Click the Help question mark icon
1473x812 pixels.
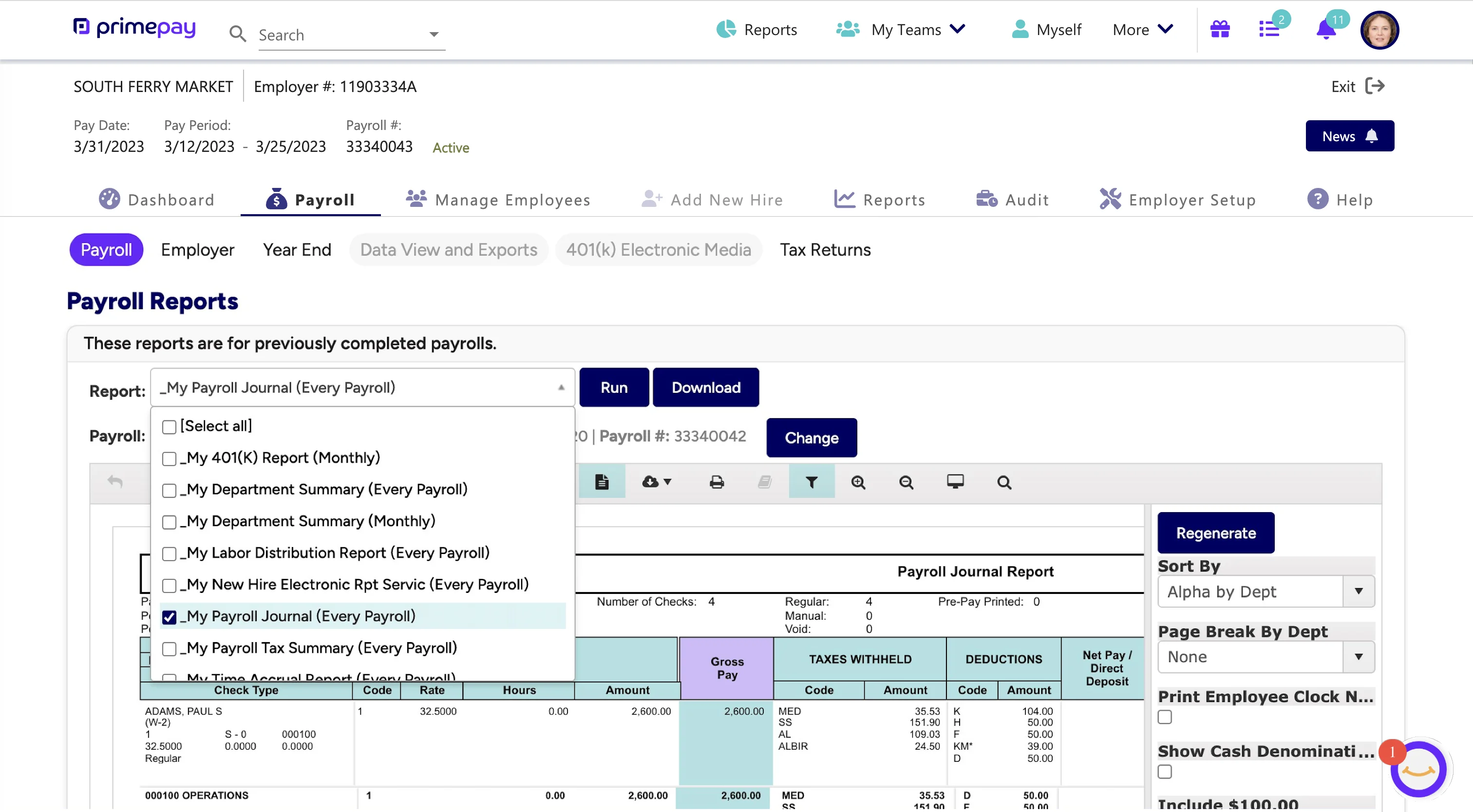tap(1318, 199)
